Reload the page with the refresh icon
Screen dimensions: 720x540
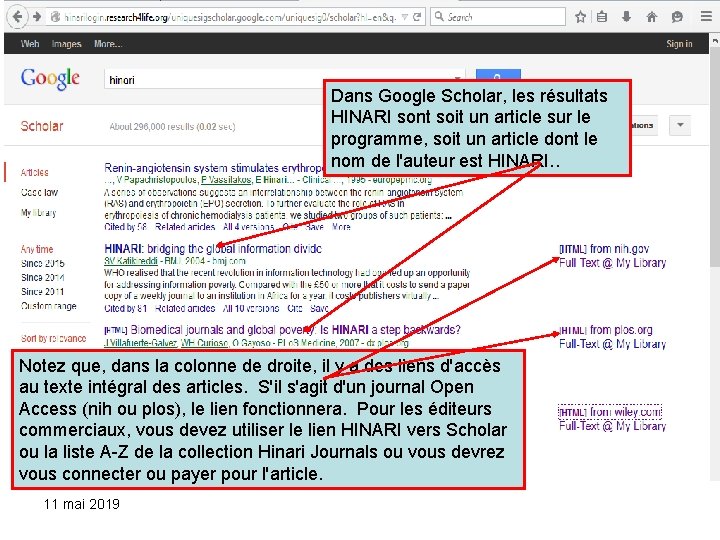(417, 17)
